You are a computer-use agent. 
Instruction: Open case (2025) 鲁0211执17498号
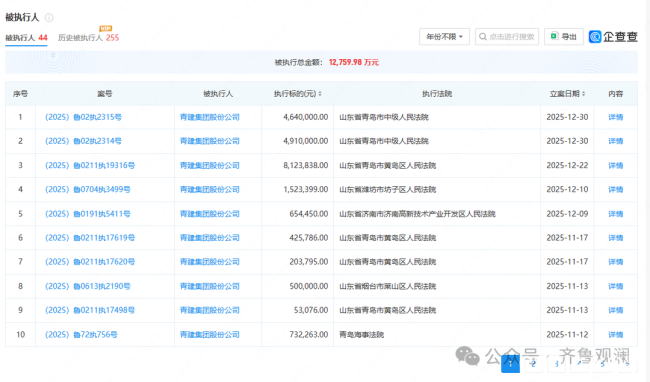click(90, 310)
